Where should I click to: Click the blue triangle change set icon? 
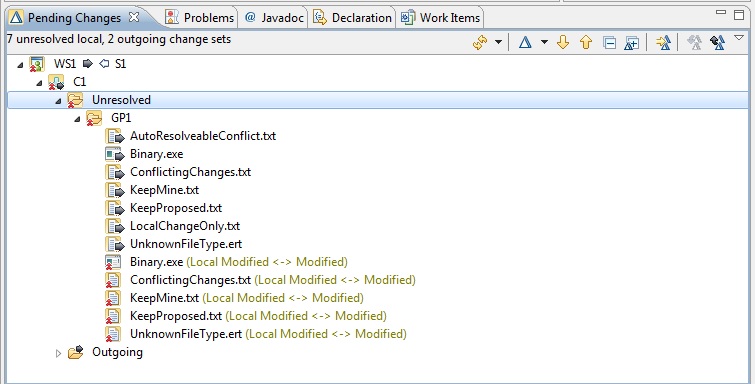[525, 42]
